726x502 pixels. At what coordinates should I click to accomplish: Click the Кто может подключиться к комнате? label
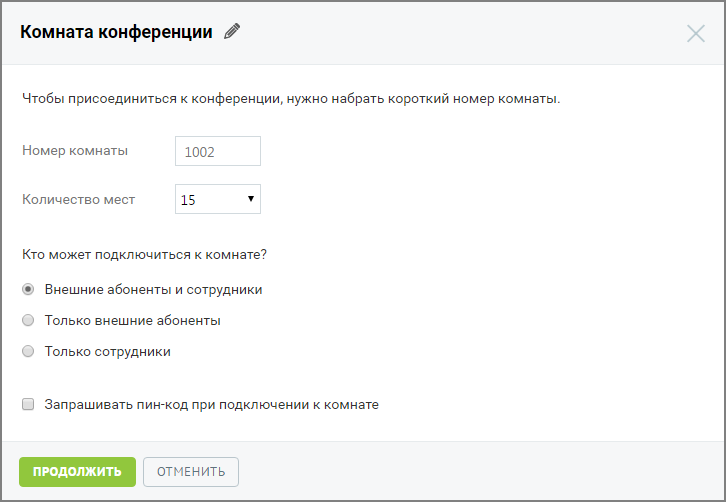coord(144,255)
